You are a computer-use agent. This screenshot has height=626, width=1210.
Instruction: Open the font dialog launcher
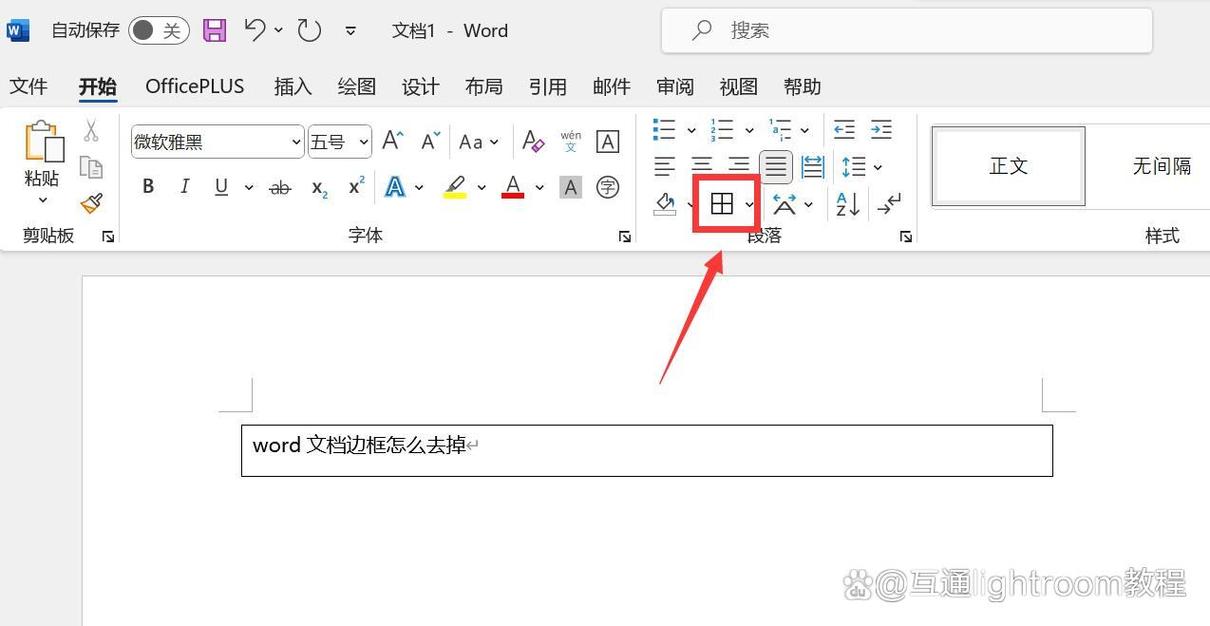click(625, 237)
